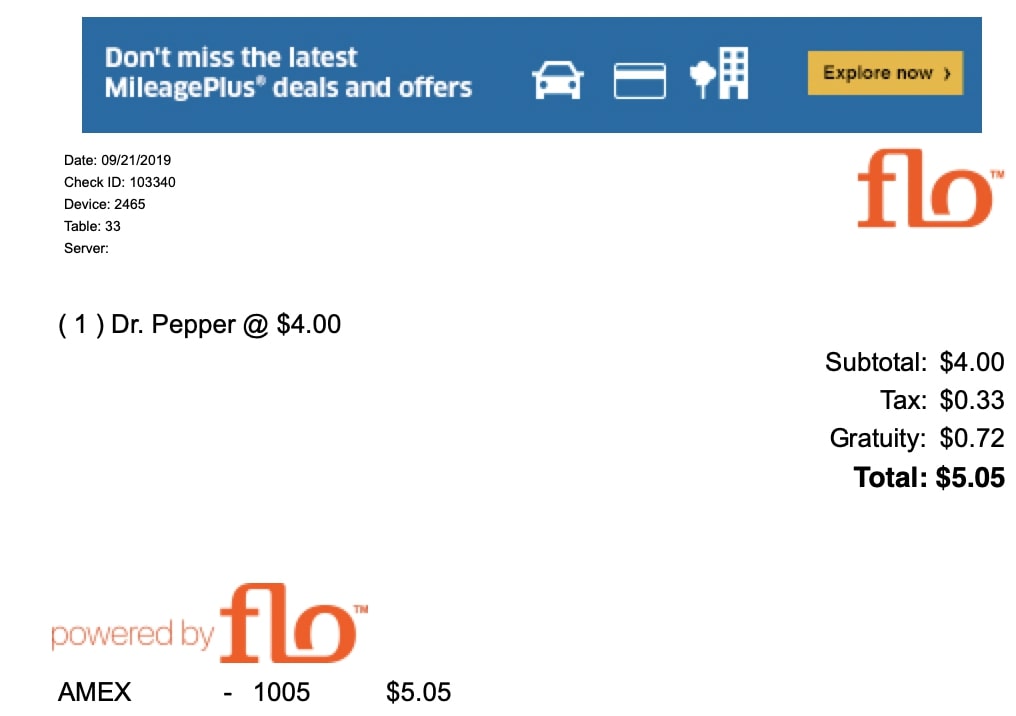Click the Date 09/21/2019 line

click(x=117, y=160)
